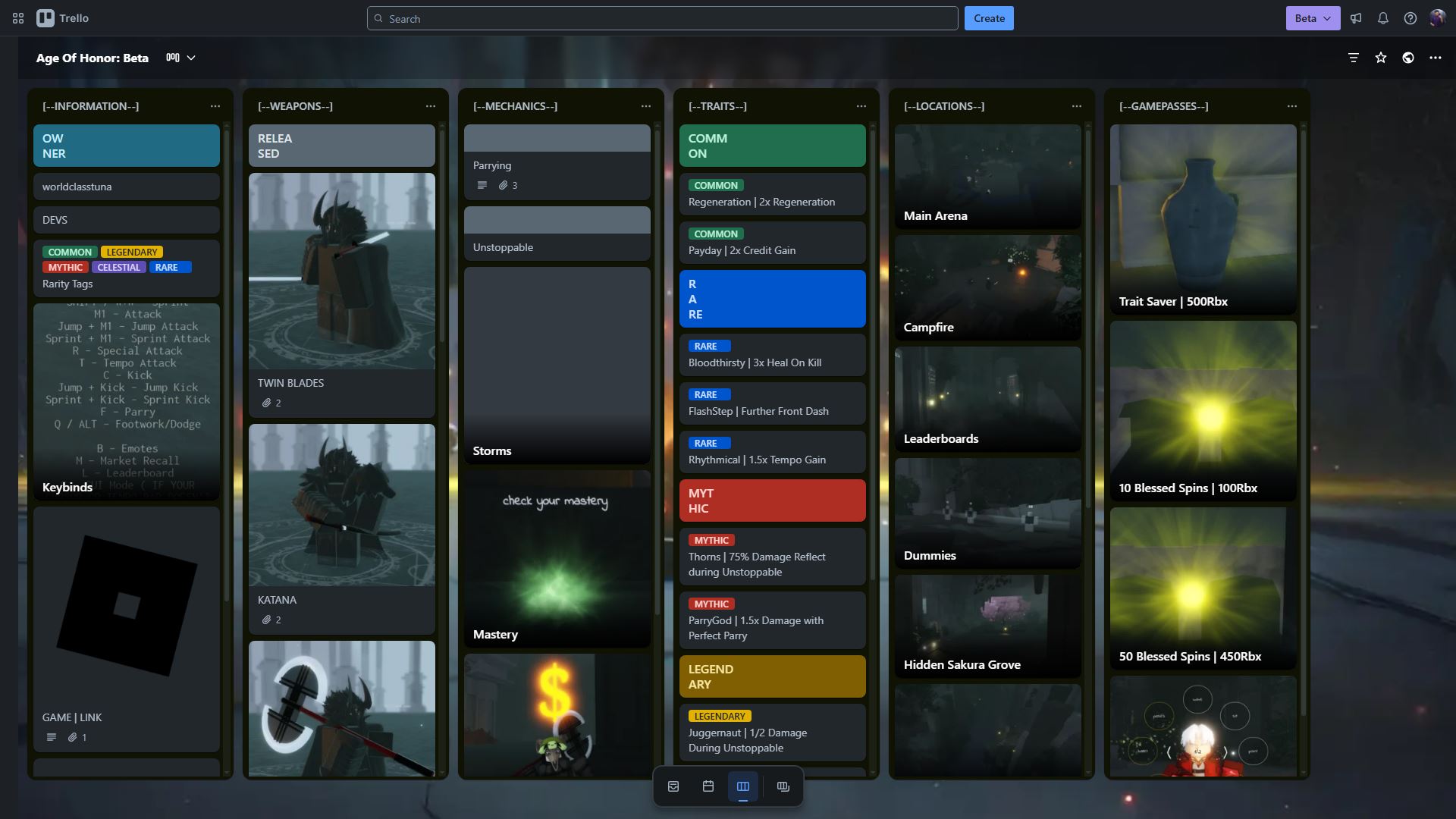This screenshot has height=819, width=1456.
Task: Open GAMEPASSES list actions menu
Action: click(1292, 106)
